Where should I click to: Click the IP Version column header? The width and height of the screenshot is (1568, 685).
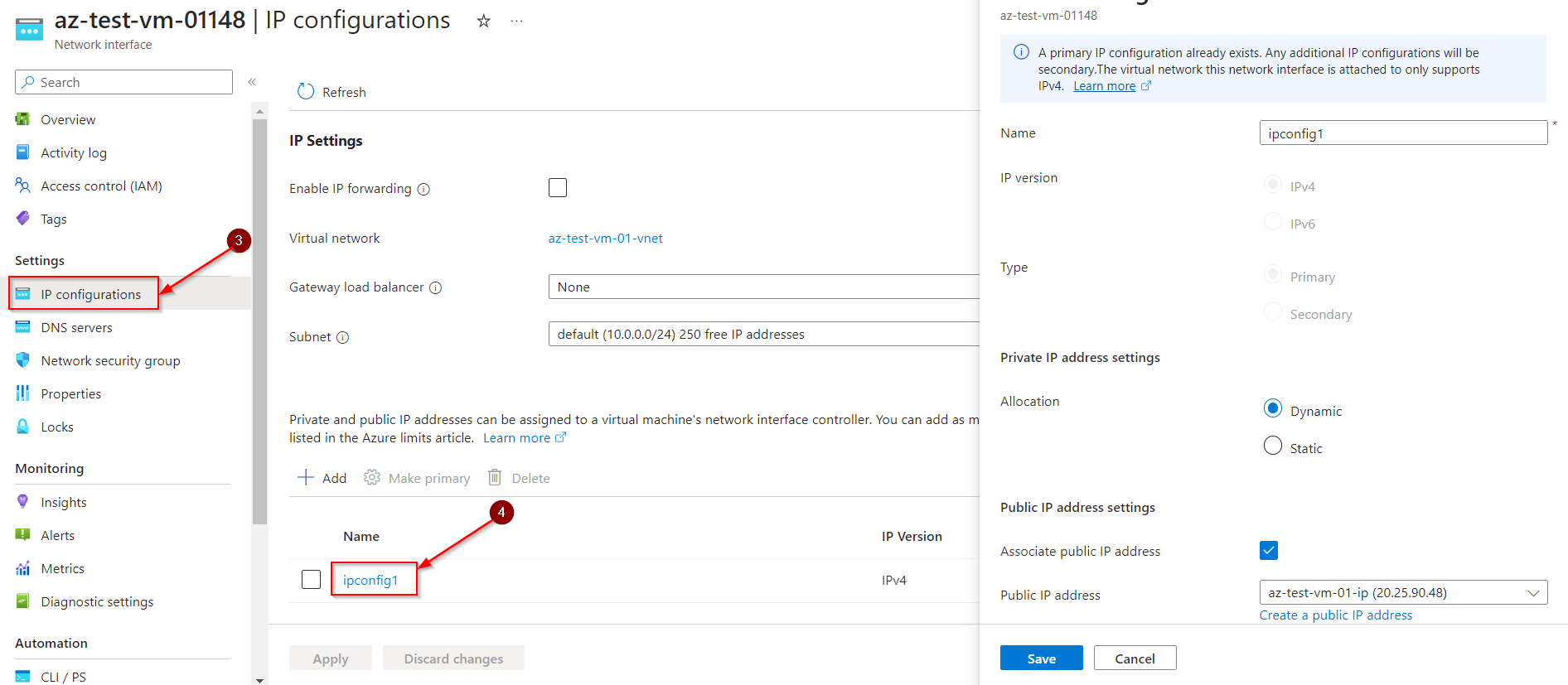(912, 536)
